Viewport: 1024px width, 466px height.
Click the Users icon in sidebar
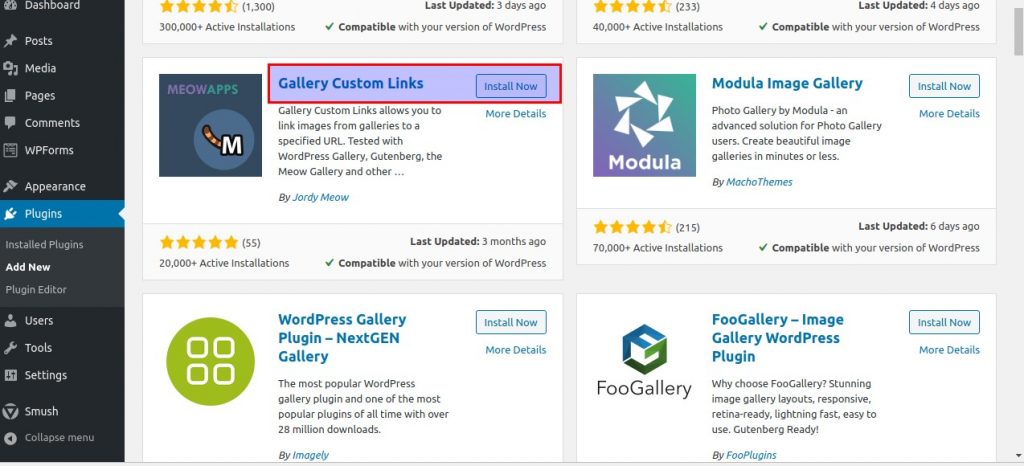coord(10,320)
